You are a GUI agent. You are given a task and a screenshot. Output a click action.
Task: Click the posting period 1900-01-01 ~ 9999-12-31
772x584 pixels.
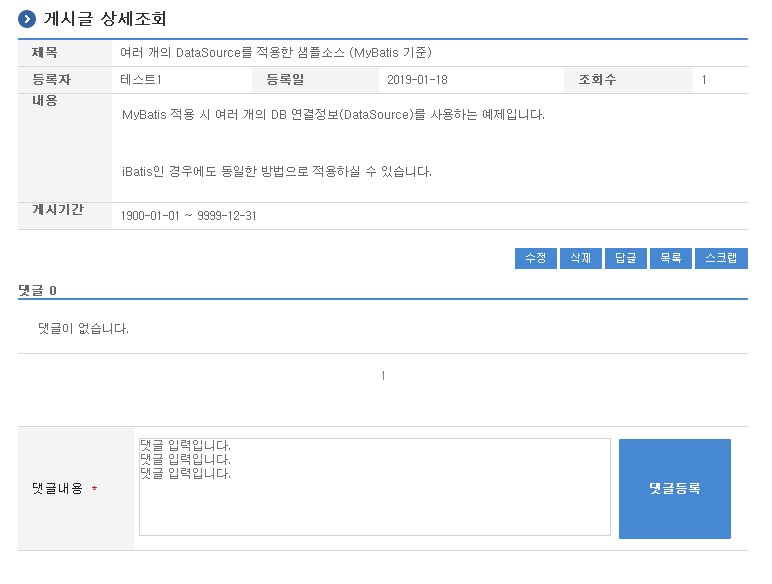(188, 216)
